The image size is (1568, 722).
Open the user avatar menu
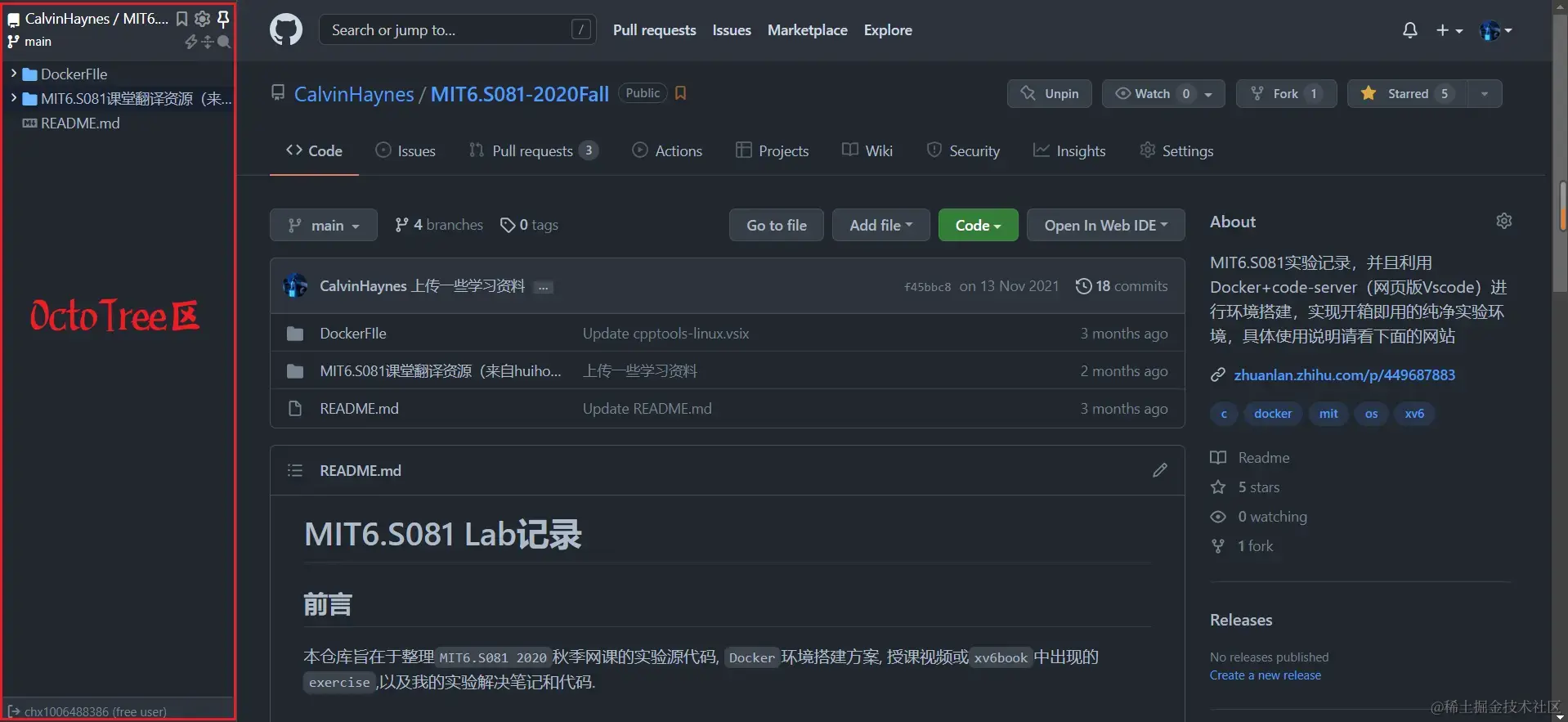pyautogui.click(x=1496, y=30)
